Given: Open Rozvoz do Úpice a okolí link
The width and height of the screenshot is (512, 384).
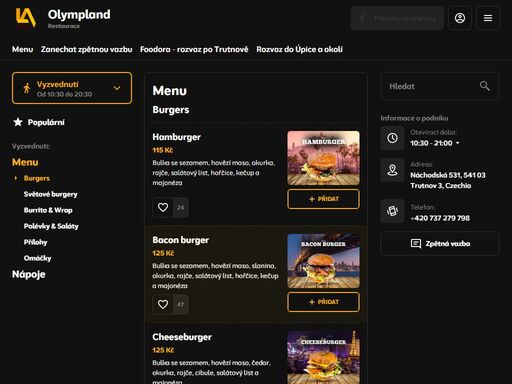Looking at the screenshot, I should [x=299, y=49].
